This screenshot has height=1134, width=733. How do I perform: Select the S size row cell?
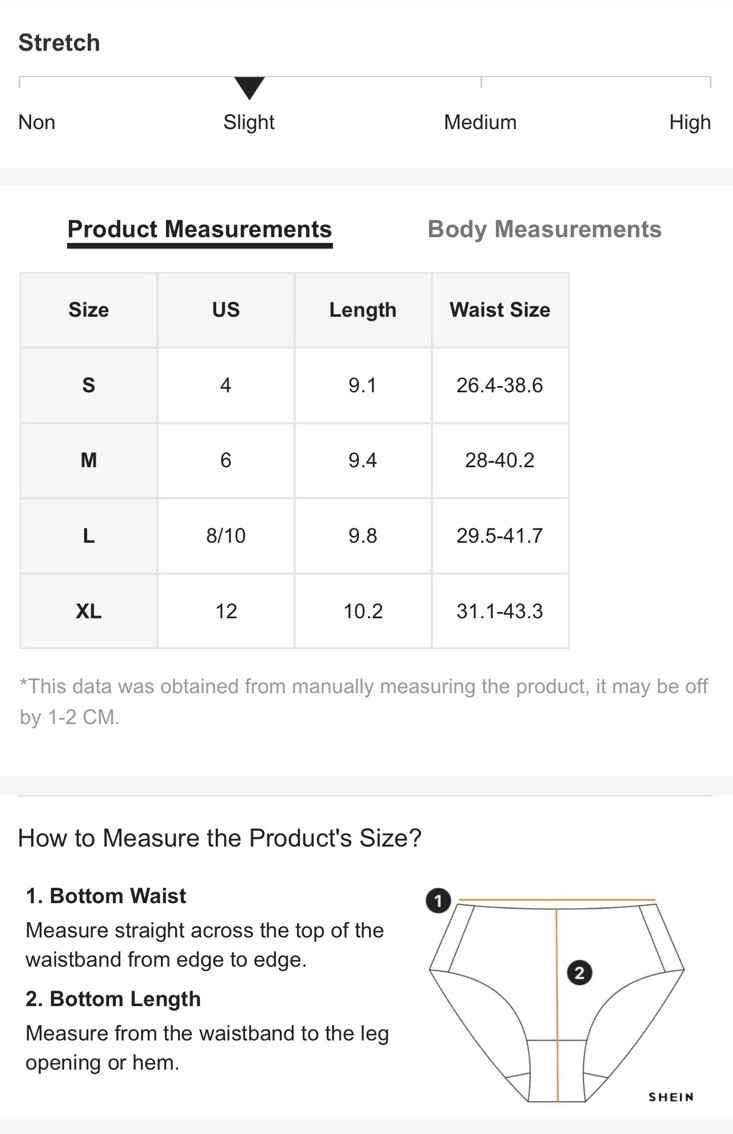click(x=89, y=385)
